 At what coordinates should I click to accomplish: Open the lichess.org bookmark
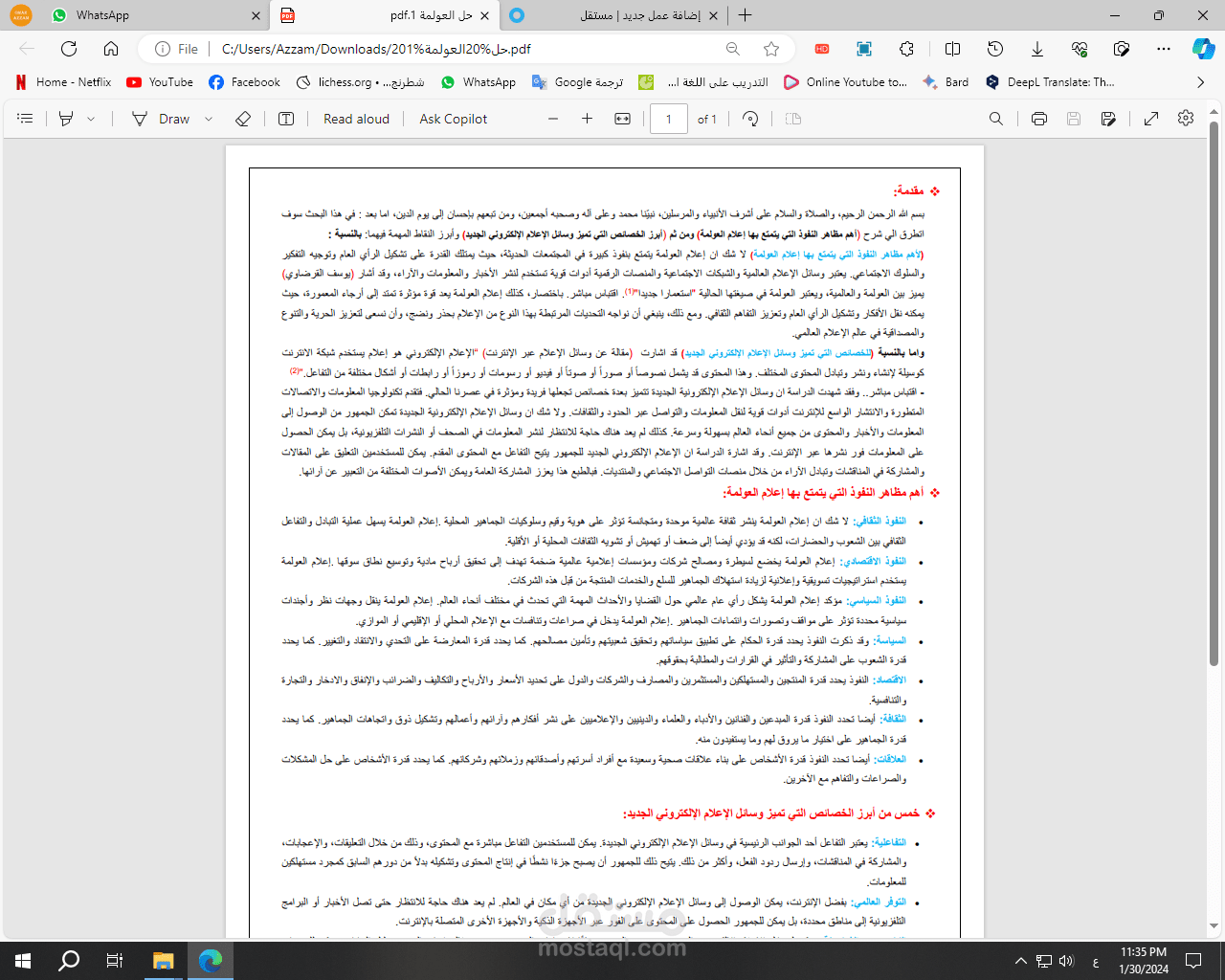pyautogui.click(x=360, y=82)
